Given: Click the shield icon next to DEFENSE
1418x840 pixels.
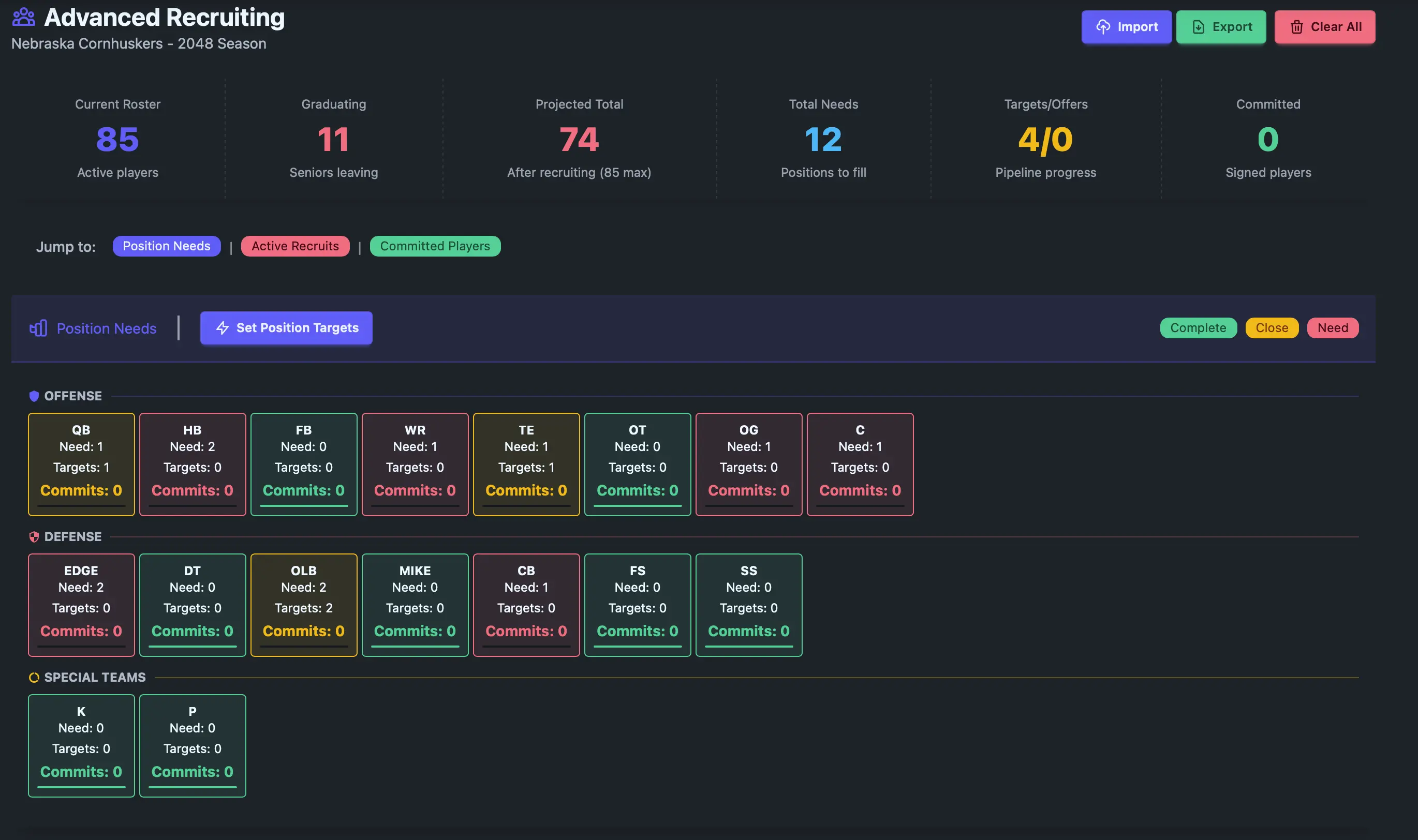Looking at the screenshot, I should click(34, 536).
